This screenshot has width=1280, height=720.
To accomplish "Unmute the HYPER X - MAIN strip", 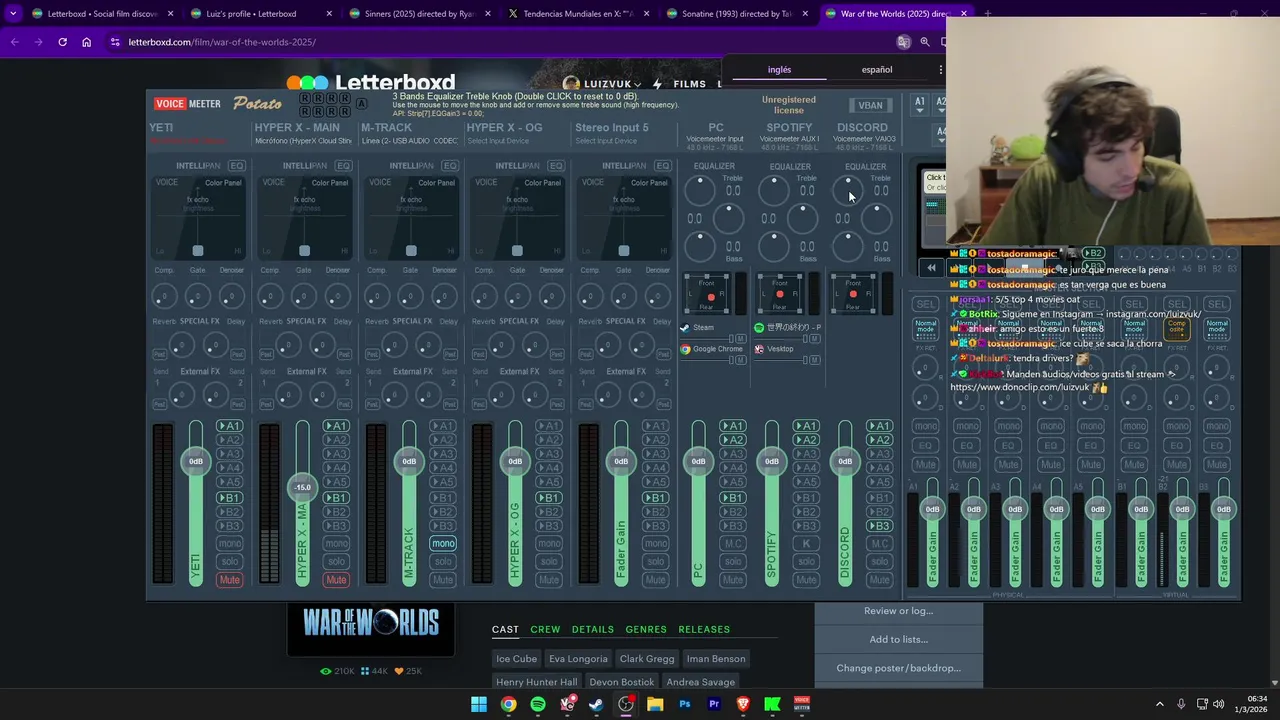I will click(x=336, y=580).
